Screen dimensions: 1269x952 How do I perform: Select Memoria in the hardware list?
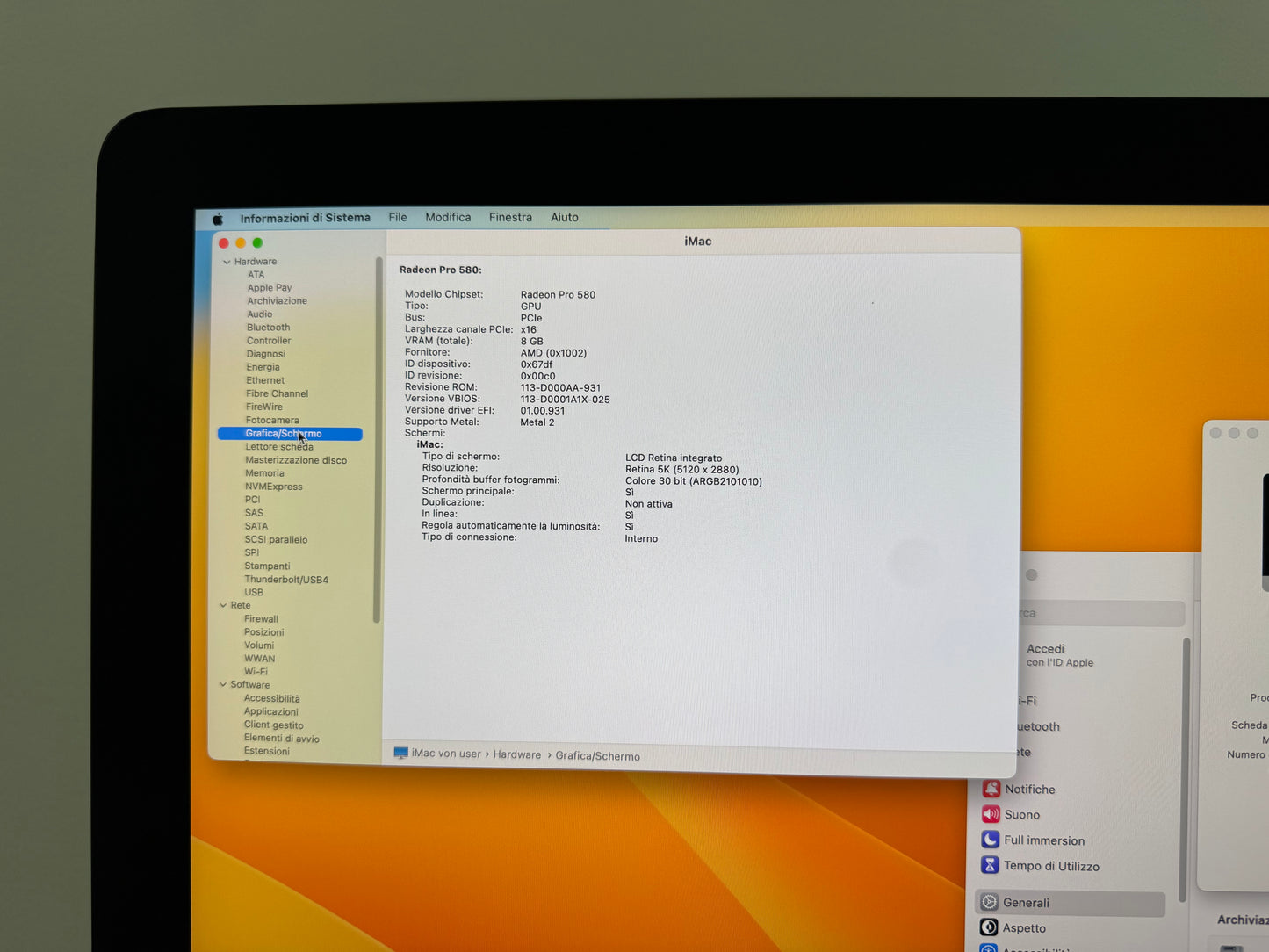264,473
